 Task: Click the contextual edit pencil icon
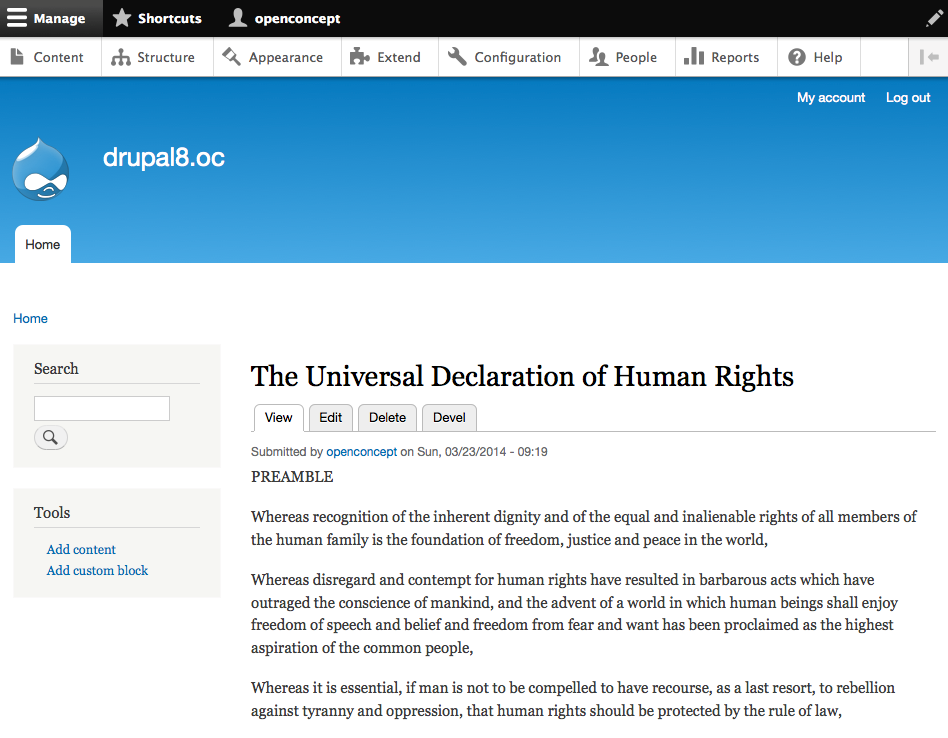tap(932, 17)
